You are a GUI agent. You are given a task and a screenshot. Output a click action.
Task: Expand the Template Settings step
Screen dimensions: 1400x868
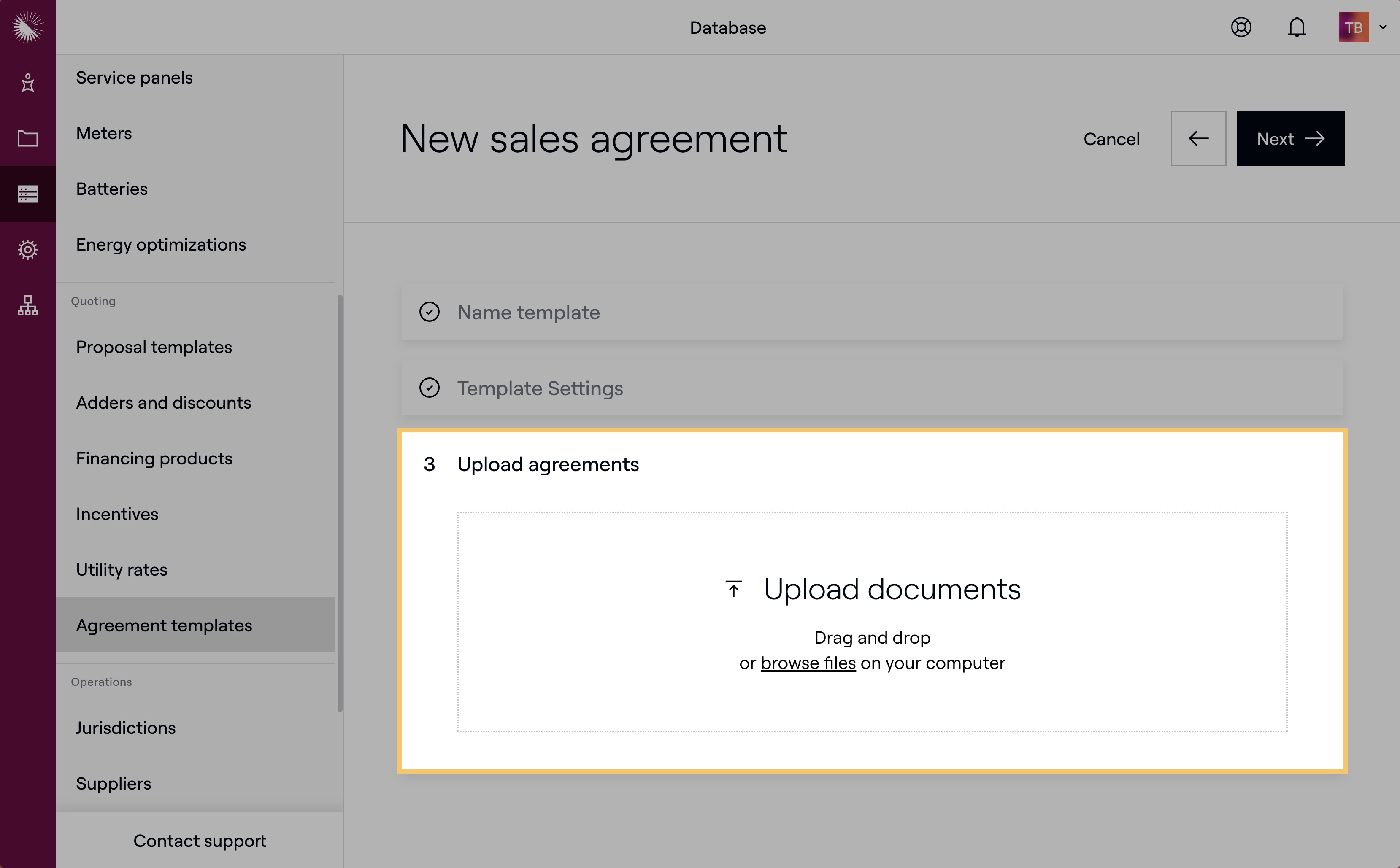click(539, 388)
